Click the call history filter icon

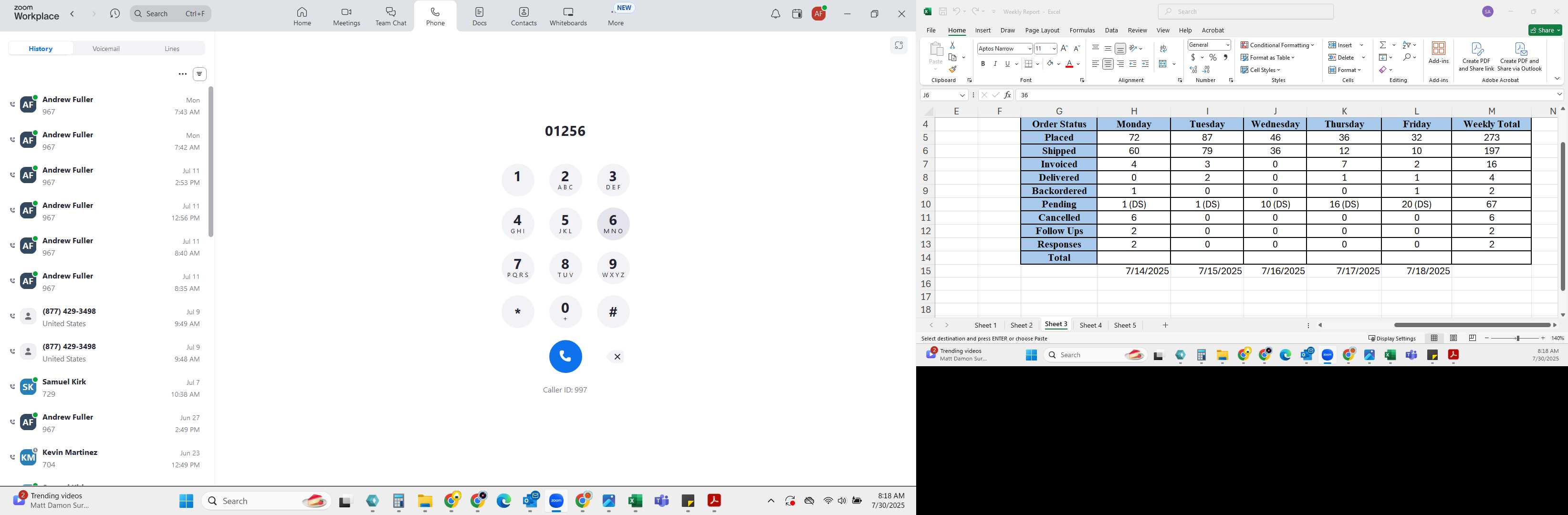point(199,74)
